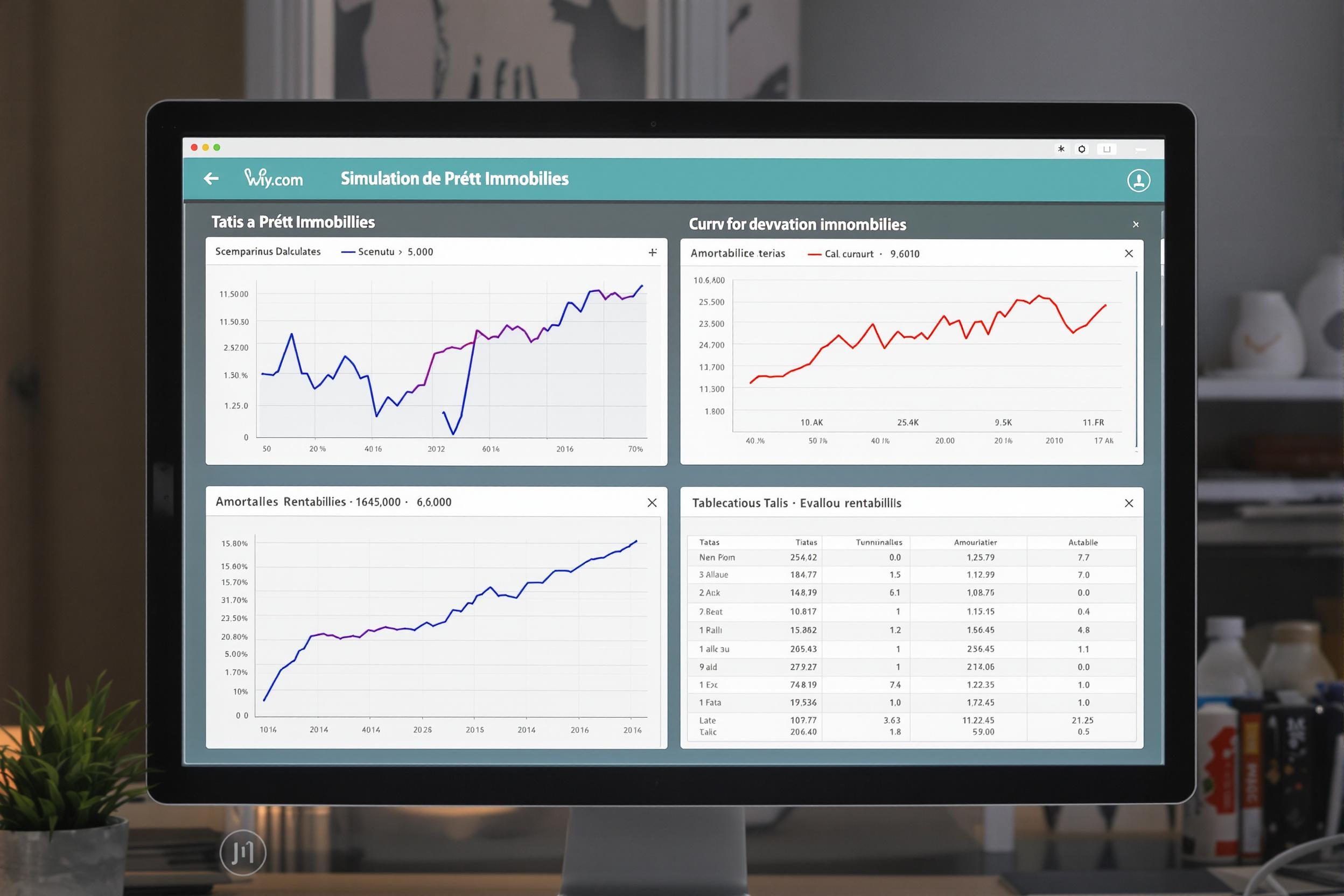This screenshot has height=896, width=1344.
Task: Toggle the Cal. cunurt red legend
Action: pyautogui.click(x=848, y=254)
